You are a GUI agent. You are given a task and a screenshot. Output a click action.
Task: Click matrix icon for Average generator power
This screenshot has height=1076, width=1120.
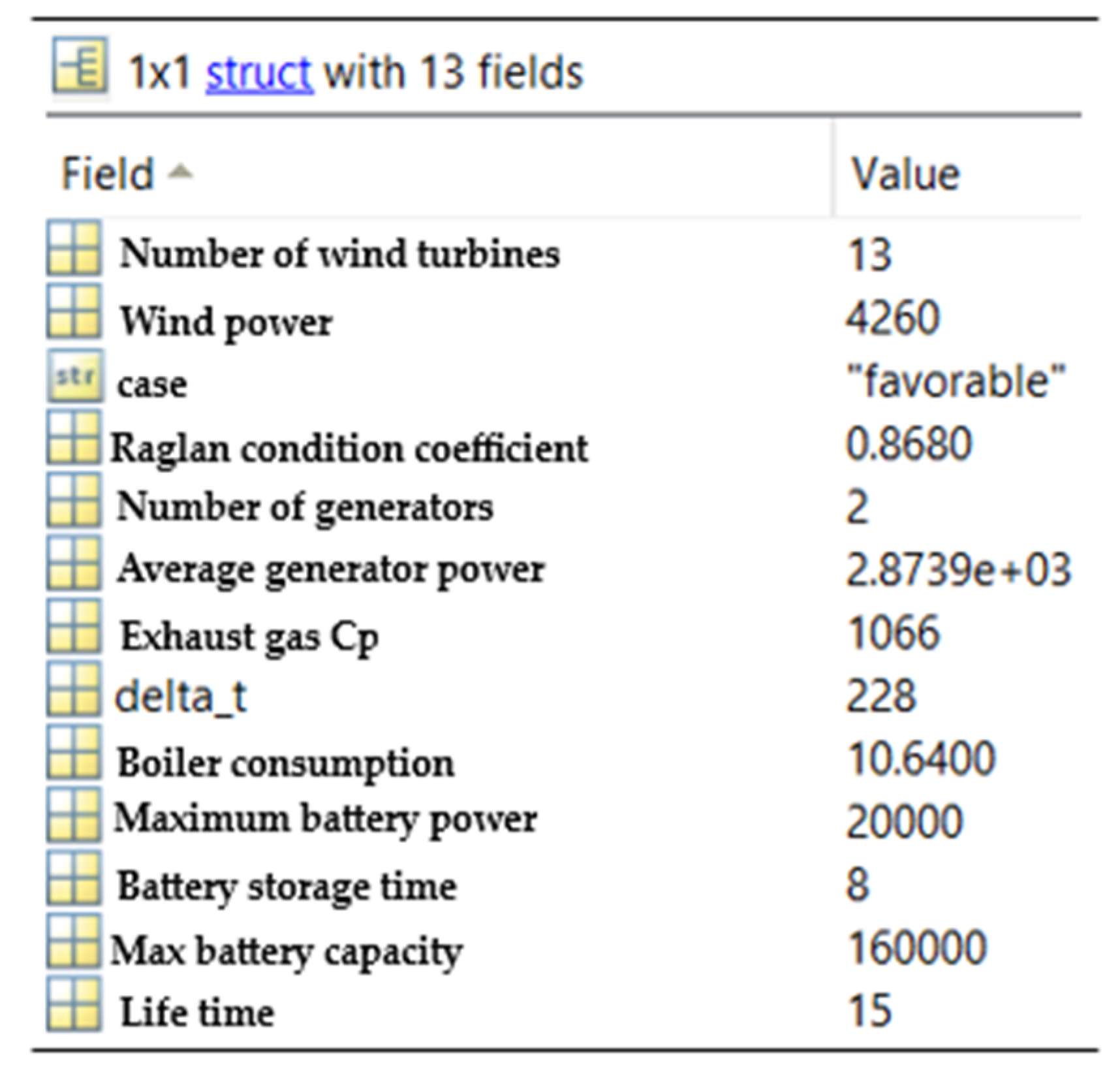(x=74, y=563)
